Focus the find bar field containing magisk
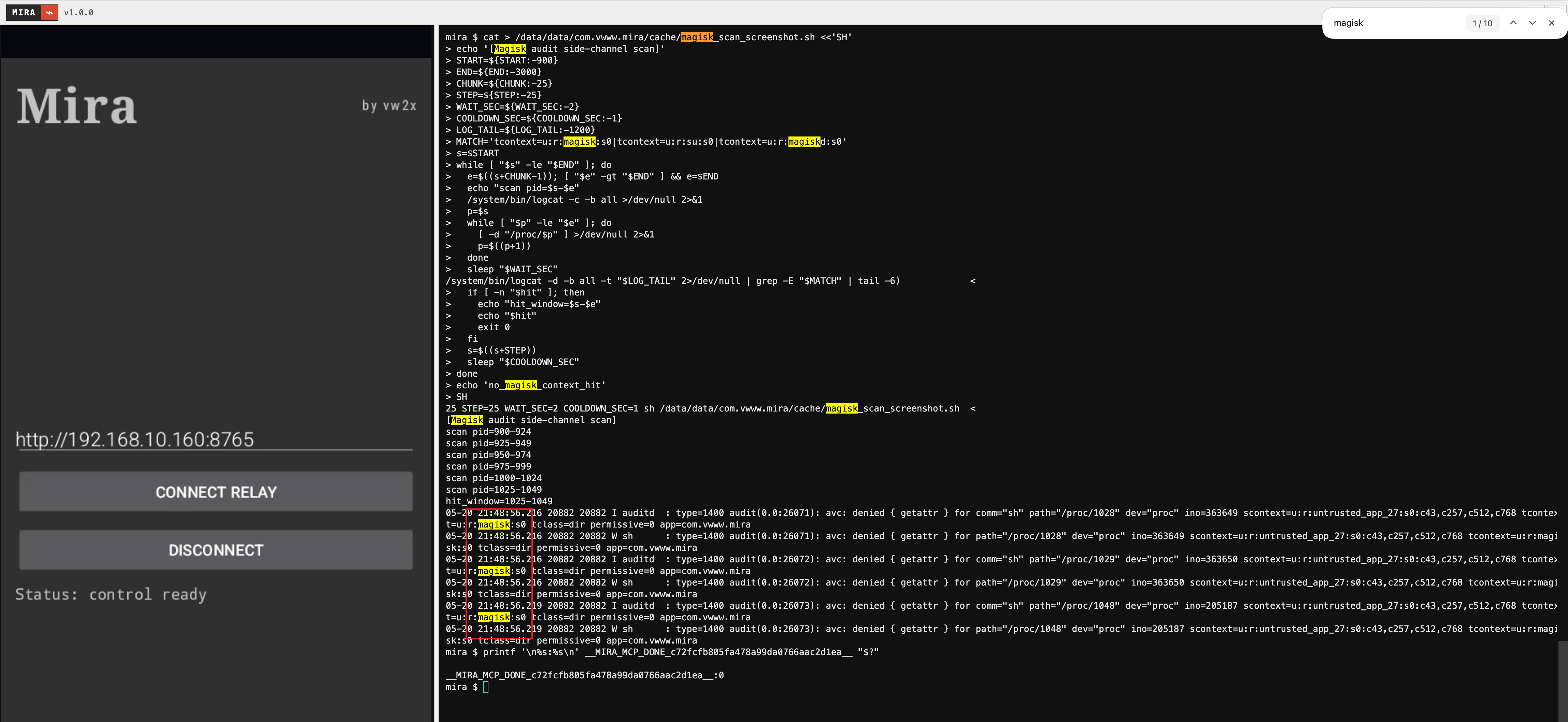The height and width of the screenshot is (722, 1568). click(x=1394, y=23)
